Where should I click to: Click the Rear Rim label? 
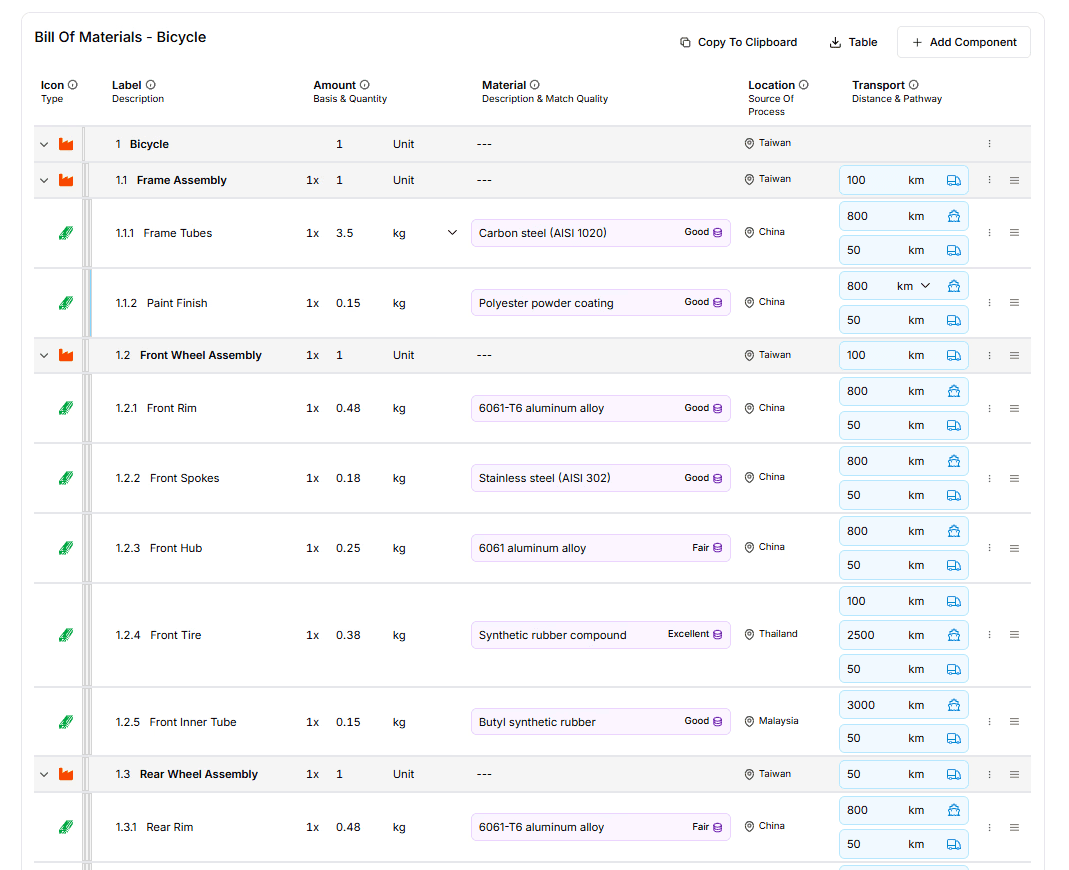click(170, 828)
